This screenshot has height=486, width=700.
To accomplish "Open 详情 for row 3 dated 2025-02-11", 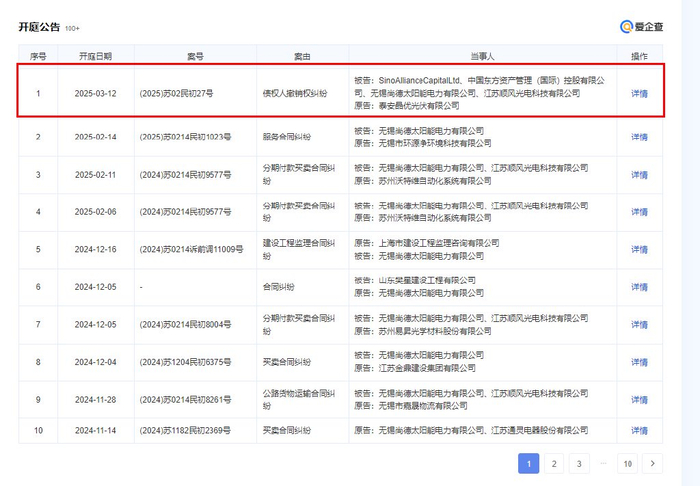I will pos(639,175).
